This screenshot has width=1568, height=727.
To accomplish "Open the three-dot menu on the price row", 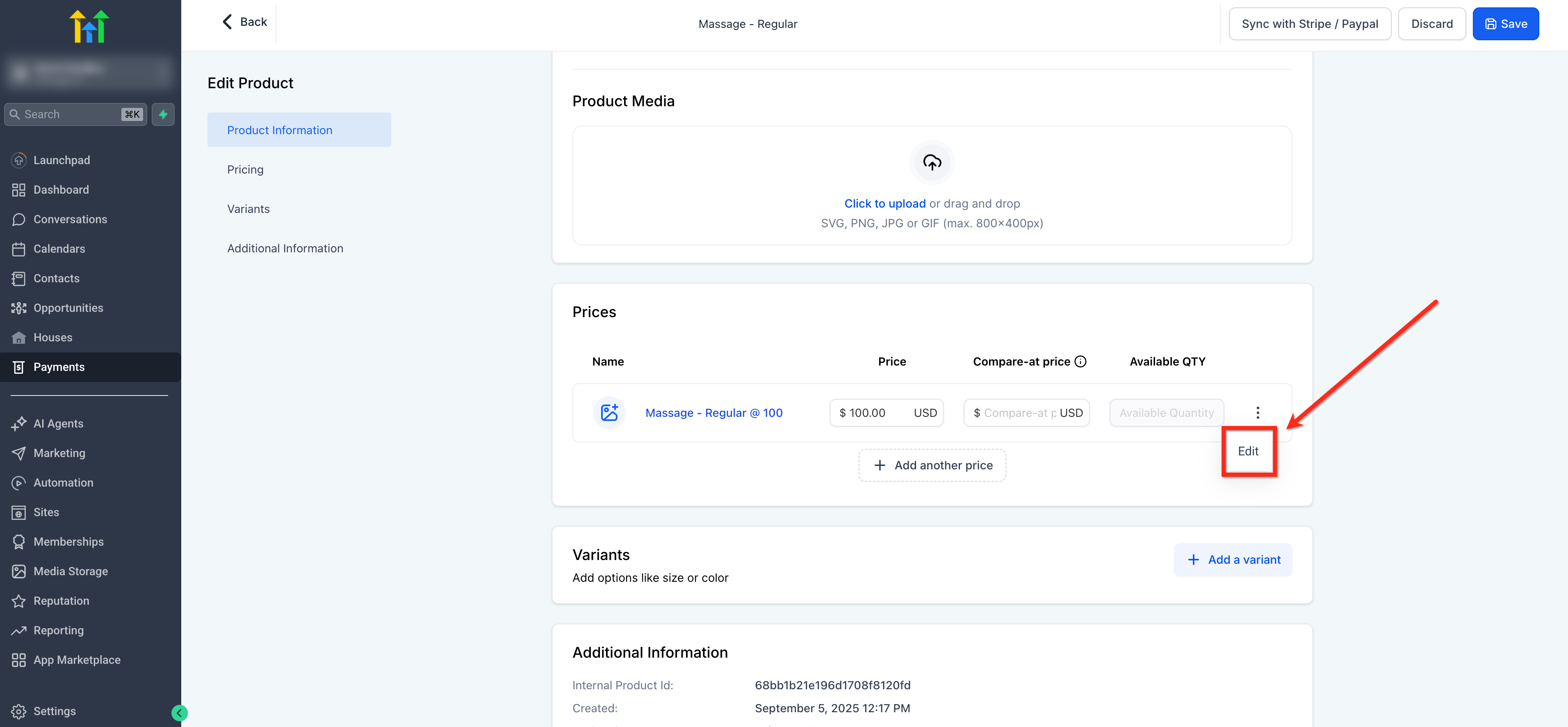I will coord(1258,413).
